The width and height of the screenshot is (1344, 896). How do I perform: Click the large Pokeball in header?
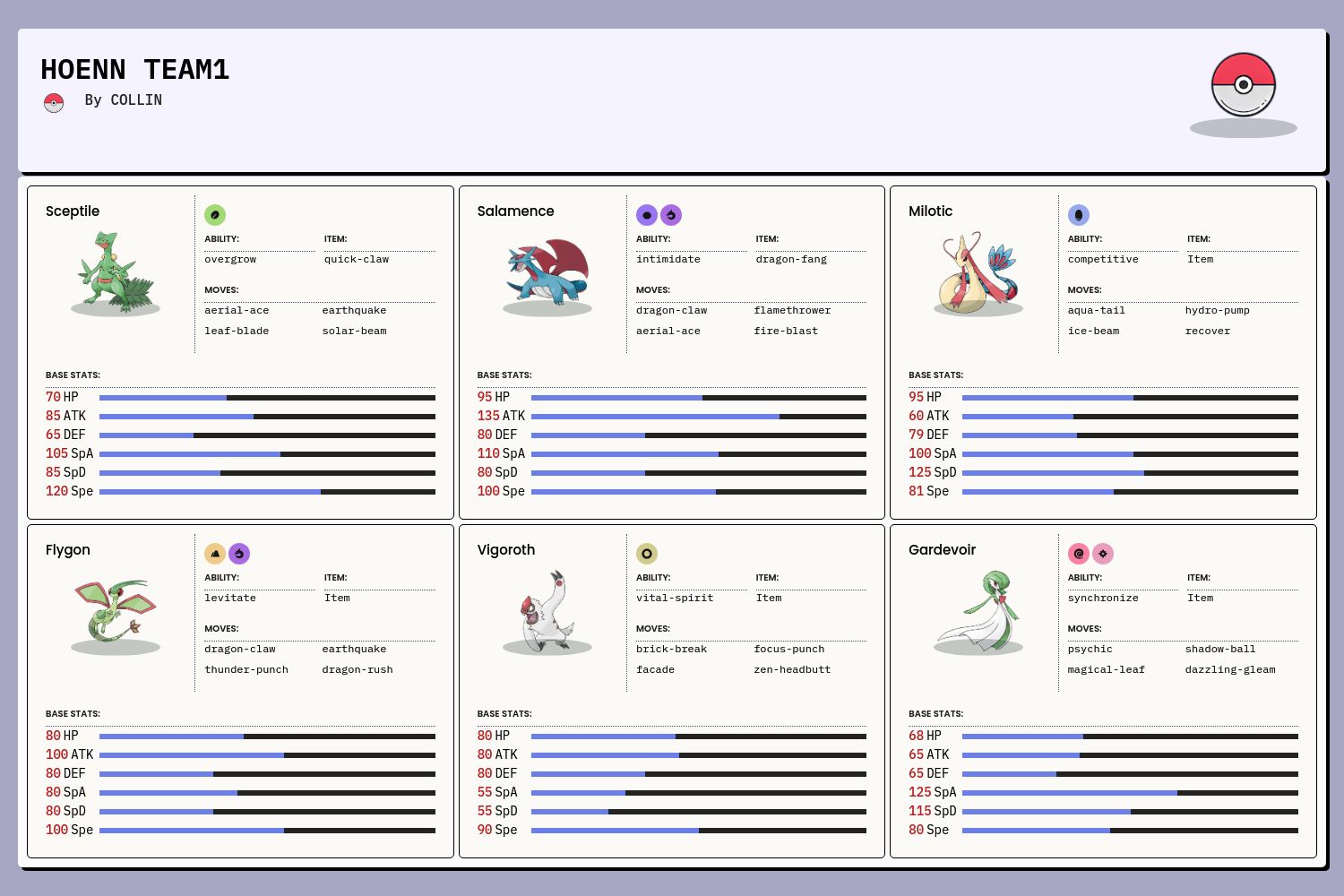[1243, 85]
